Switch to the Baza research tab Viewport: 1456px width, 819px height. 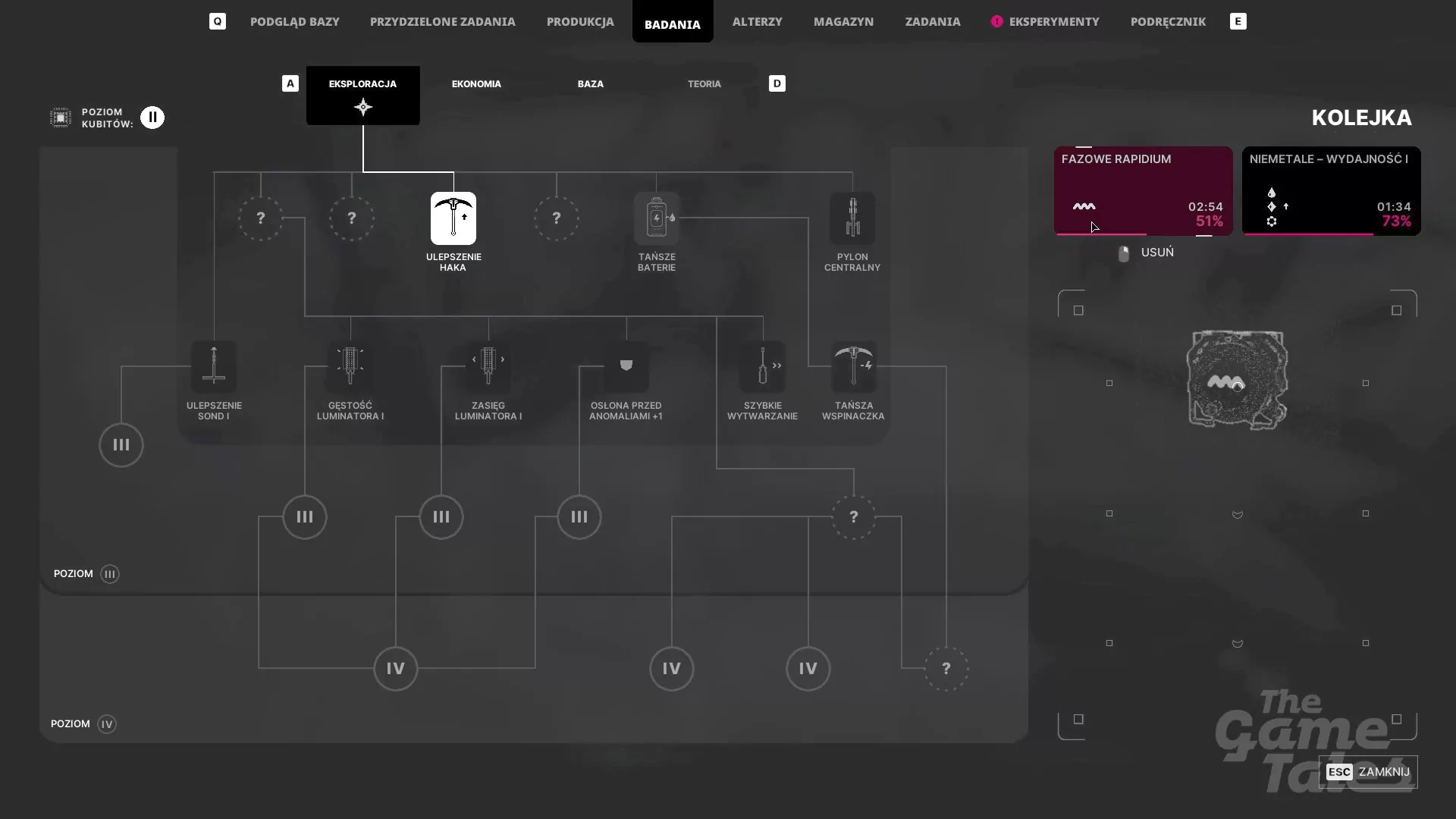coord(591,84)
